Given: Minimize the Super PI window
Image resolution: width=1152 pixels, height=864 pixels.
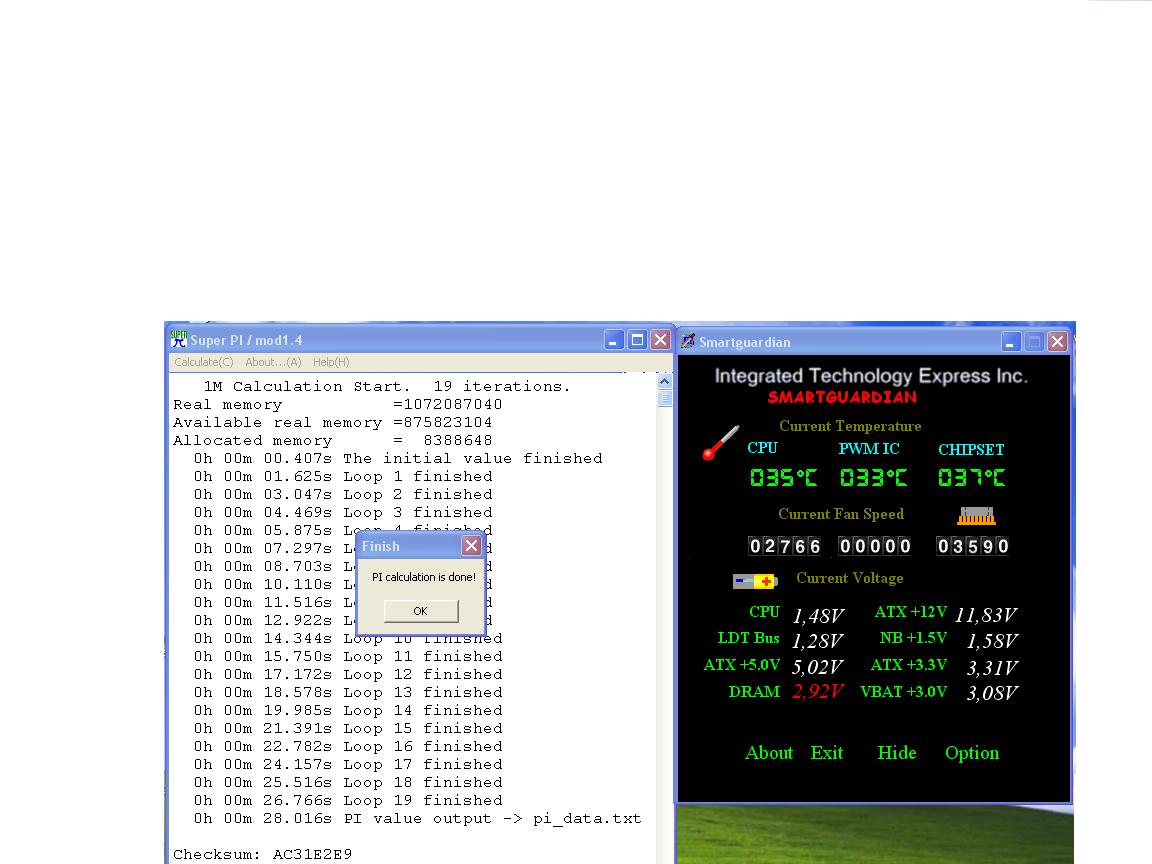Looking at the screenshot, I should pos(613,339).
